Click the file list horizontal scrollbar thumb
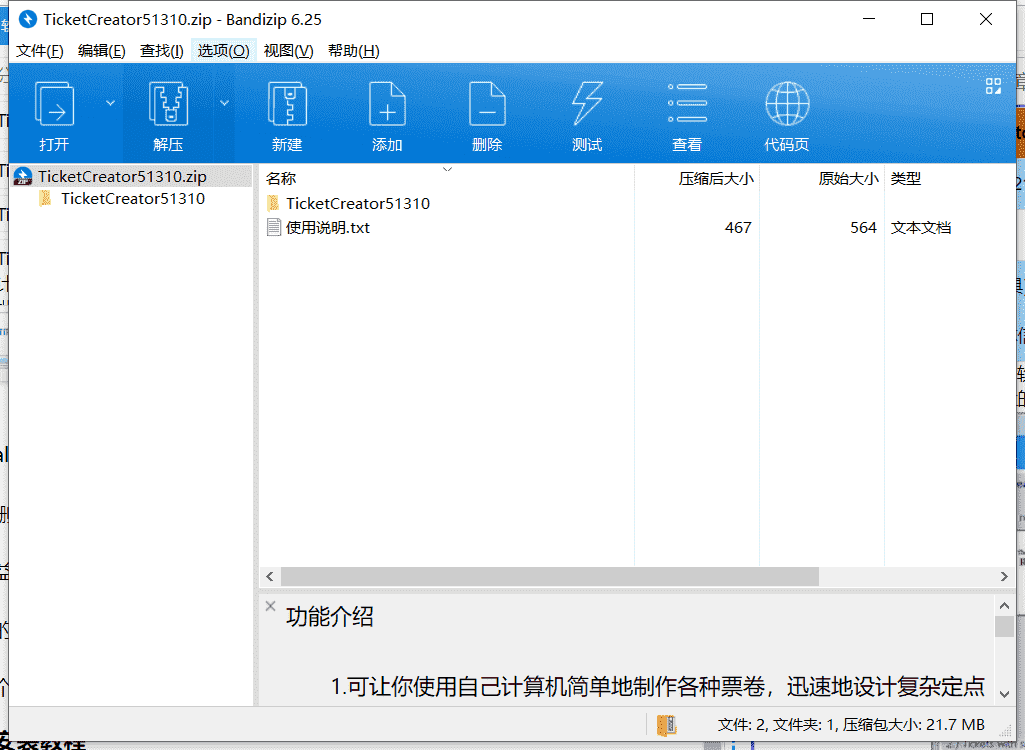 (550, 577)
